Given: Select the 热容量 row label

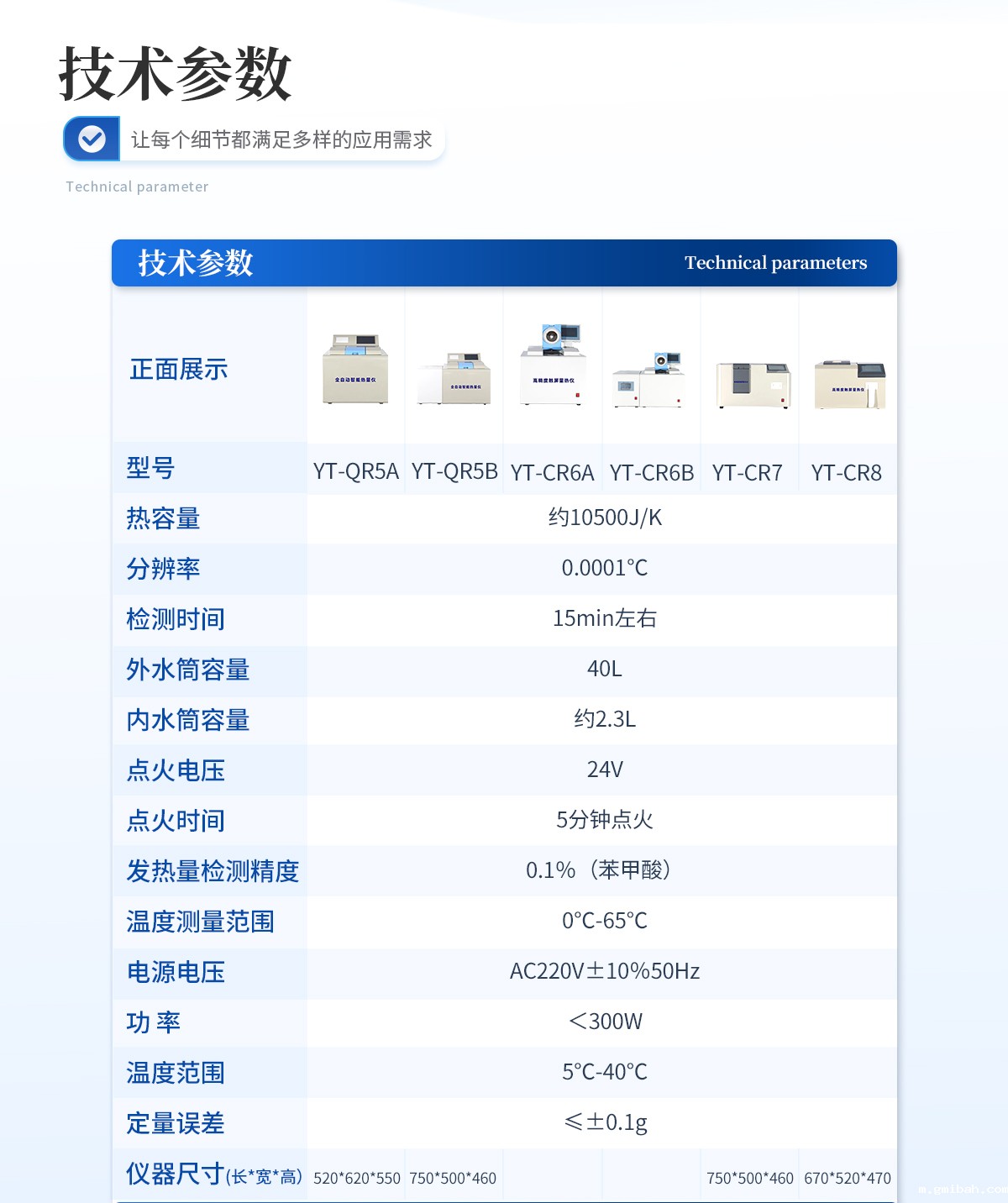Looking at the screenshot, I should [x=163, y=518].
